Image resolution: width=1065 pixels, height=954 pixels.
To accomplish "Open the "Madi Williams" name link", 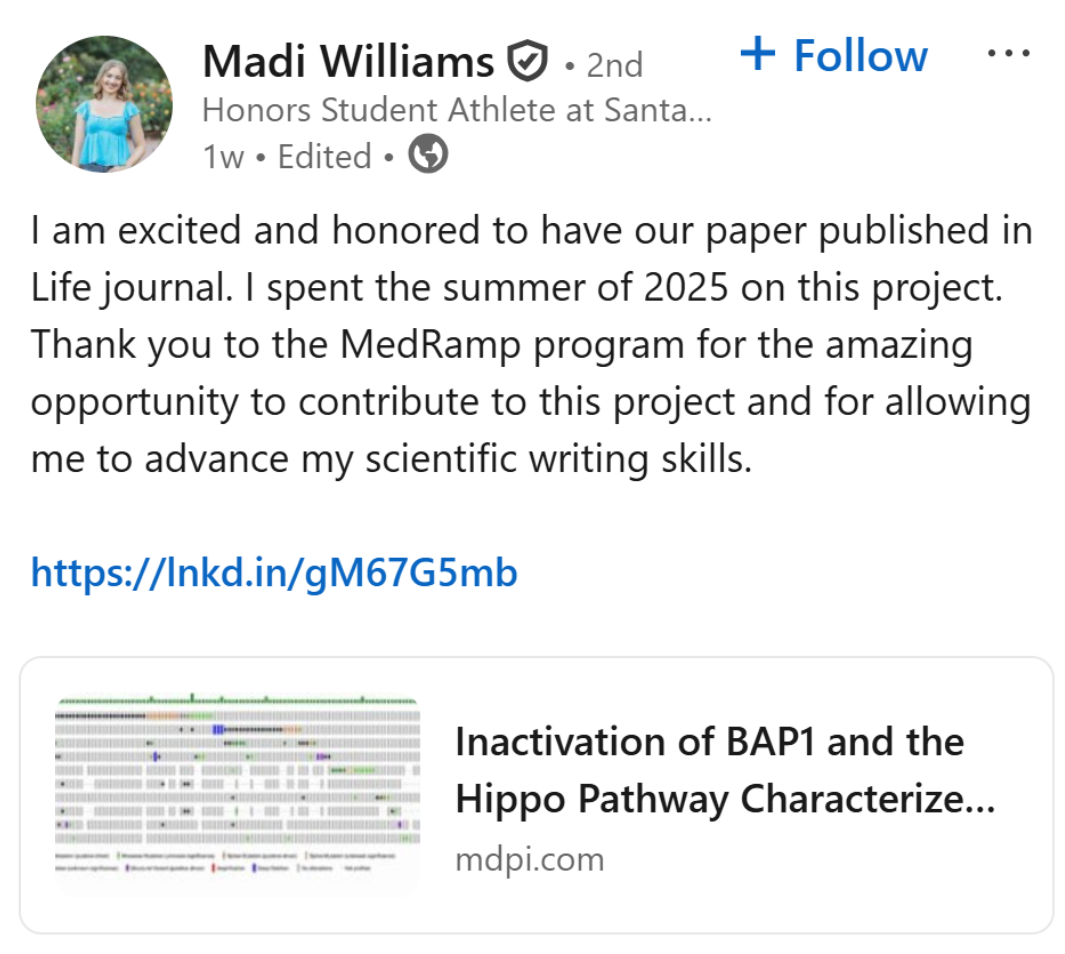I will [348, 63].
